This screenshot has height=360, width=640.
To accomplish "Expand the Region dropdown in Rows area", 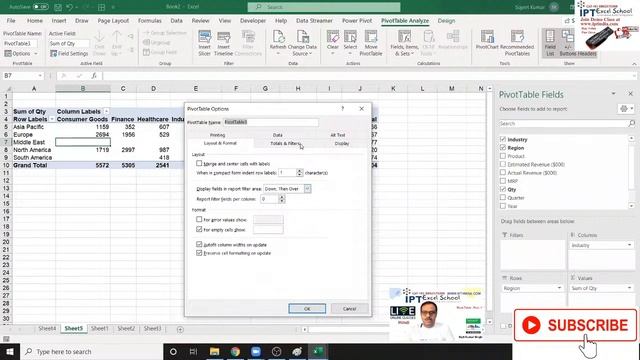I will [x=559, y=288].
